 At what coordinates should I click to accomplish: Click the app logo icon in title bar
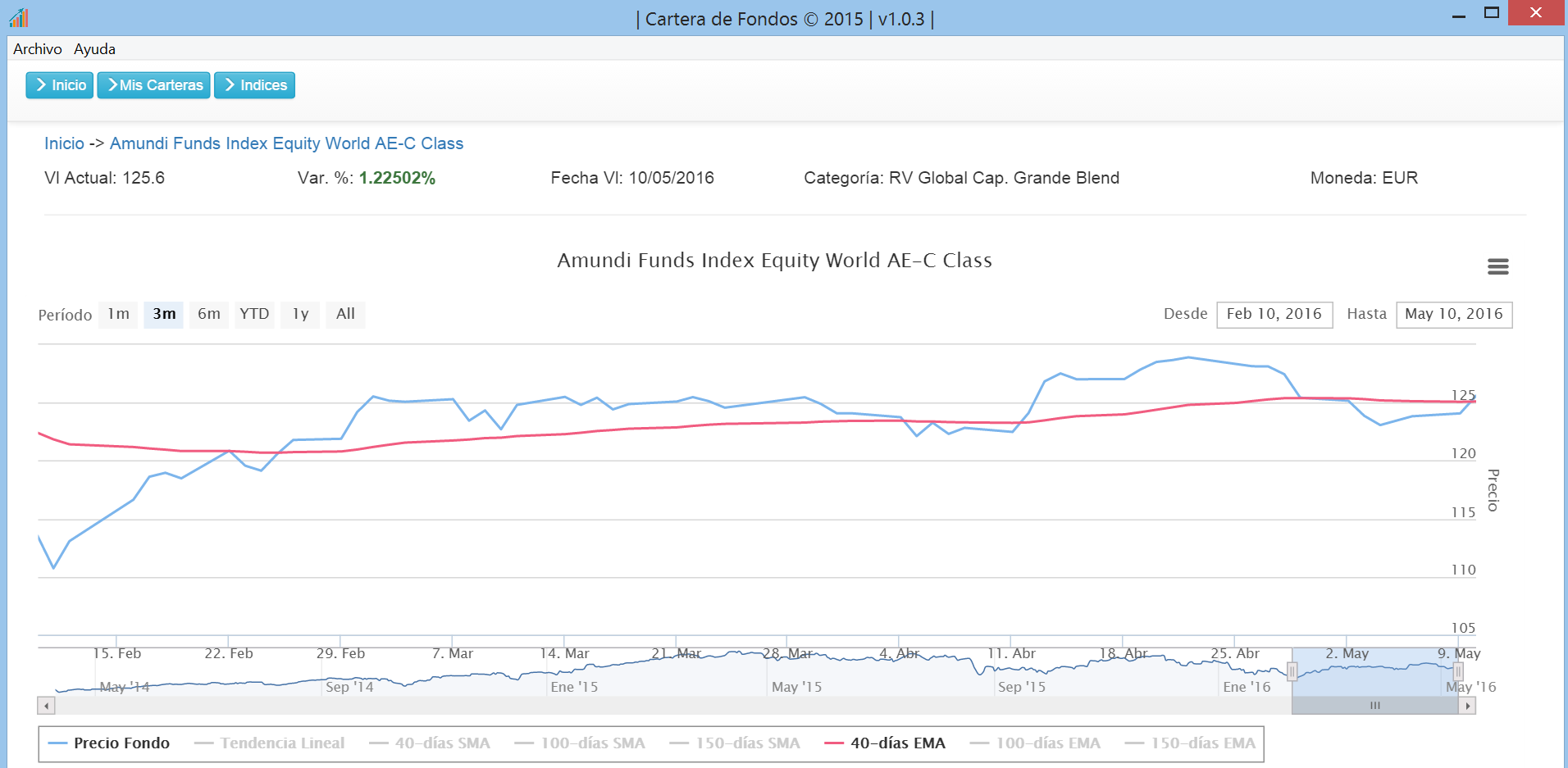19,17
